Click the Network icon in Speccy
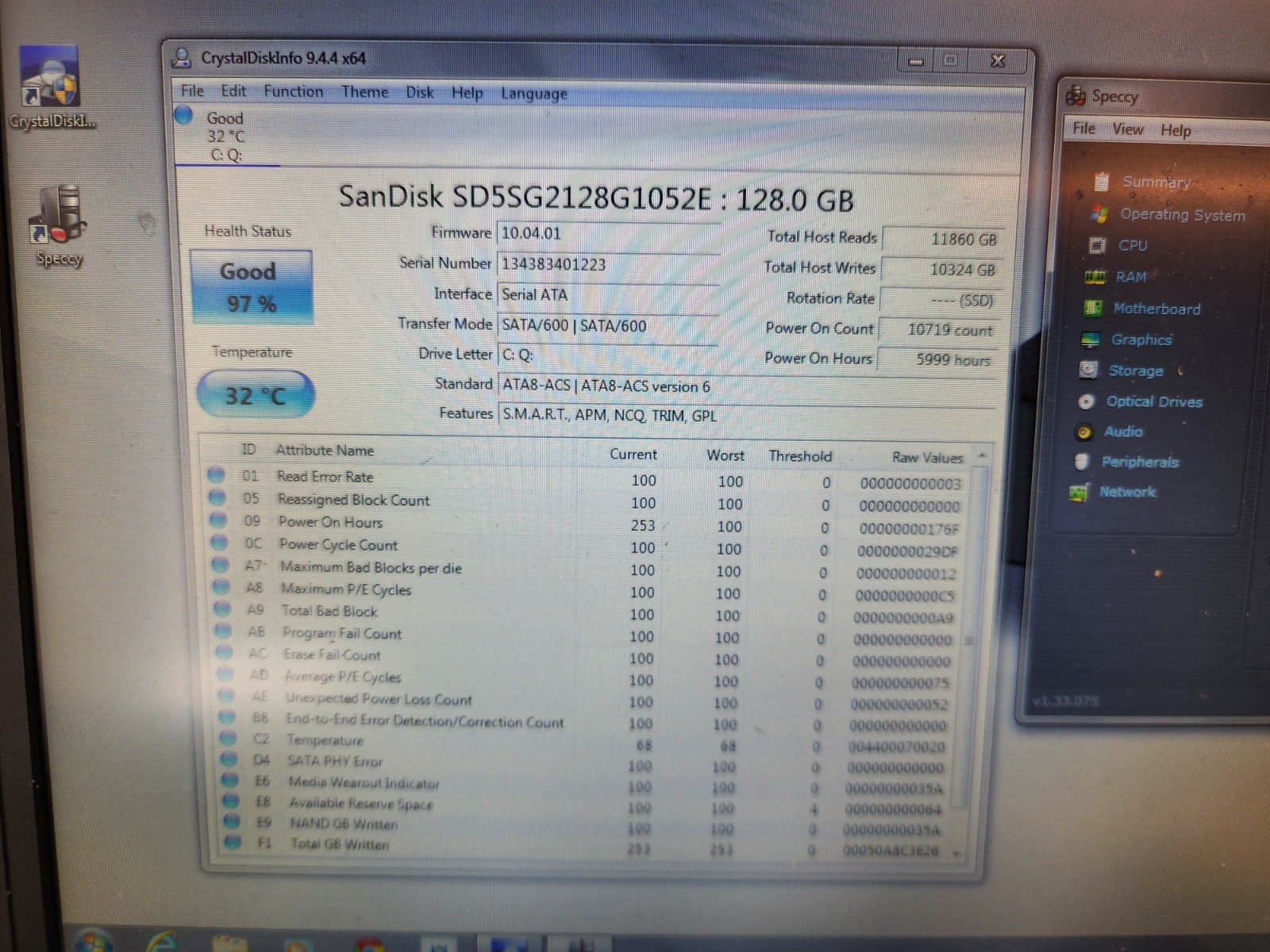 point(1079,493)
